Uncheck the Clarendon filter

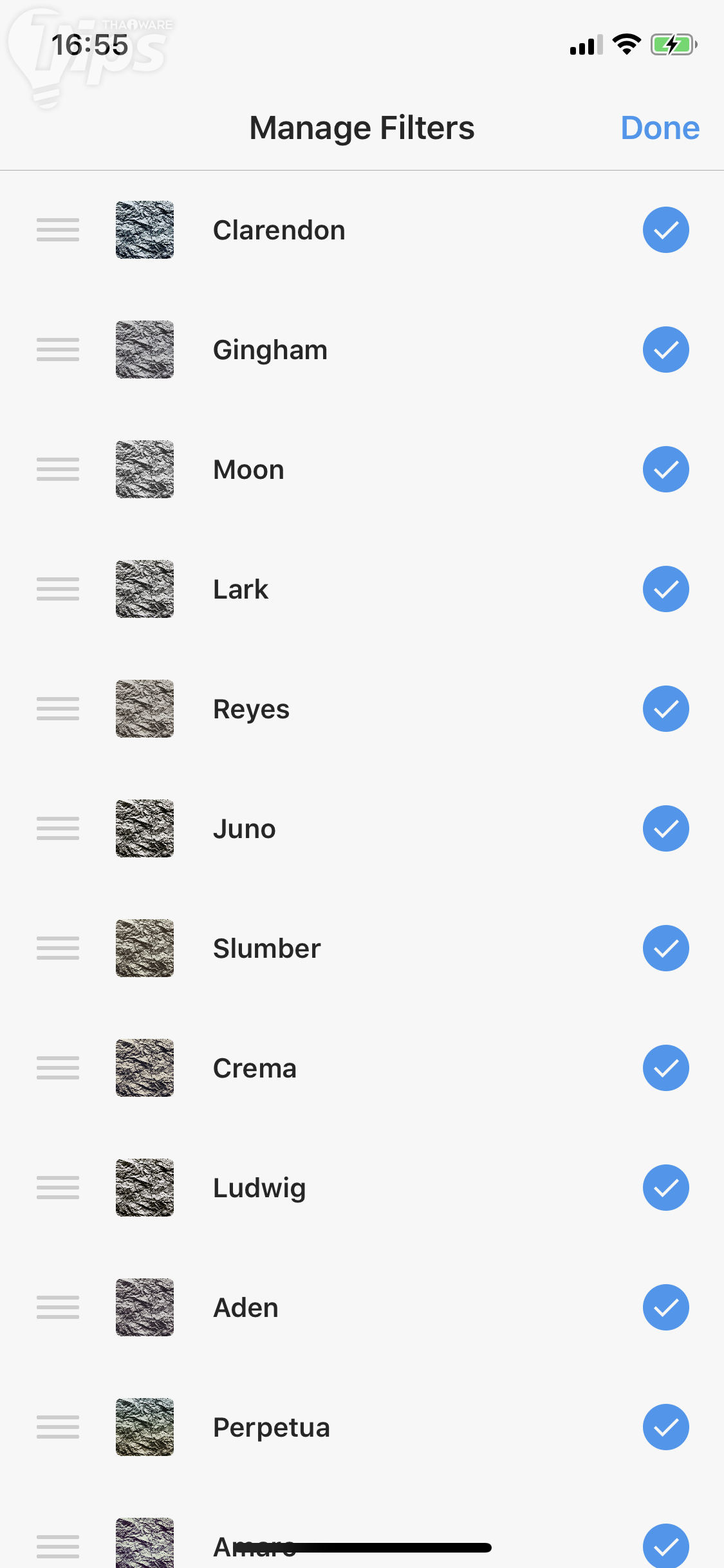pos(665,230)
